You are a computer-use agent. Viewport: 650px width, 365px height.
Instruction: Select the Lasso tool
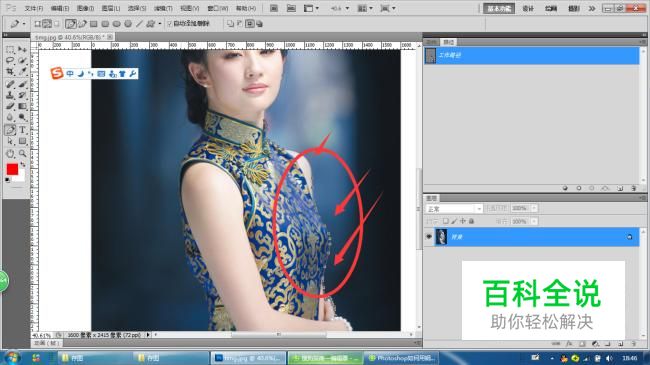(10, 61)
